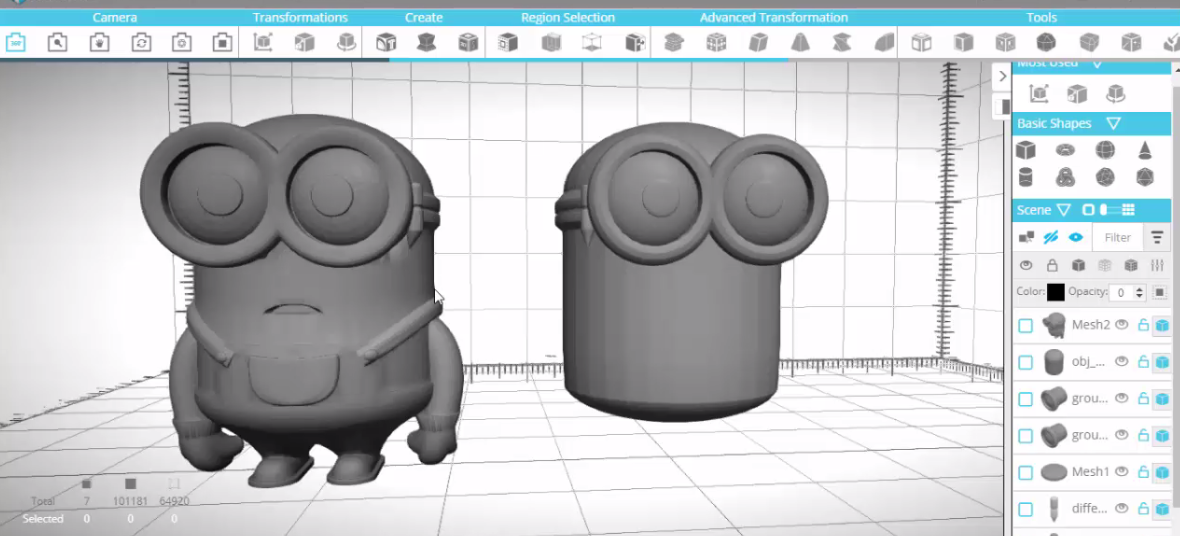The height and width of the screenshot is (536, 1180).
Task: Open the Transformations toolbar section
Action: tap(300, 17)
